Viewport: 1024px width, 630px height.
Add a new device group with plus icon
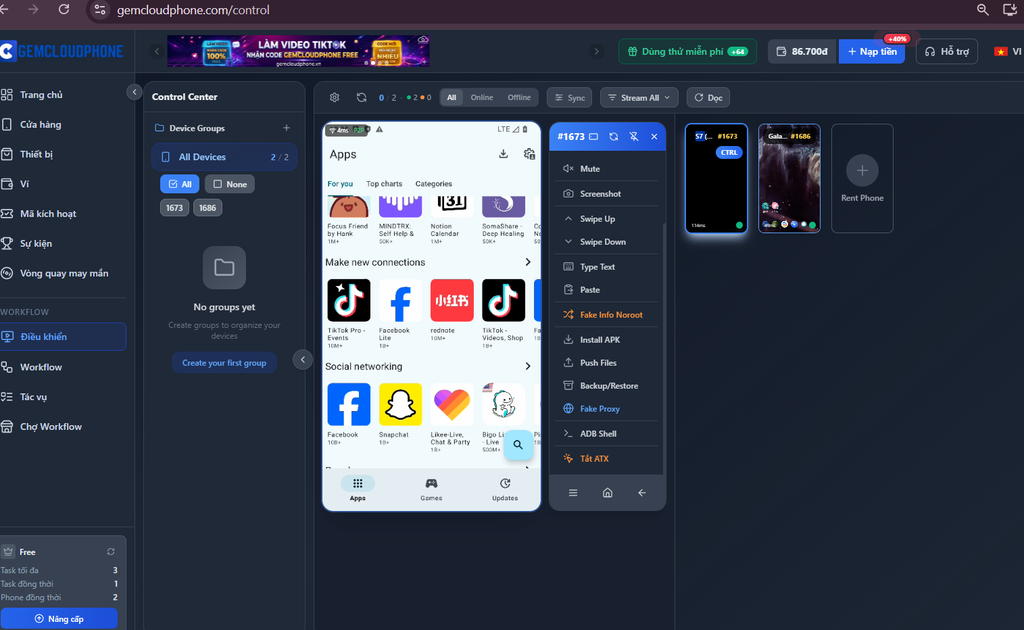pos(286,128)
